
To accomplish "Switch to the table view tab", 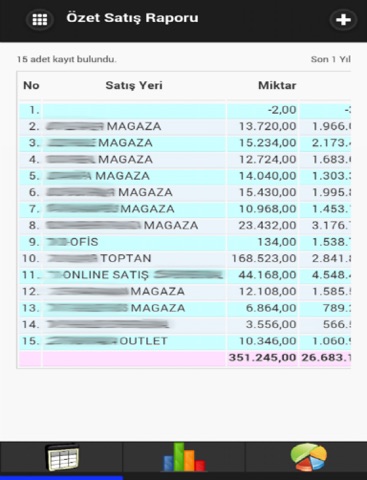I will tap(61, 457).
